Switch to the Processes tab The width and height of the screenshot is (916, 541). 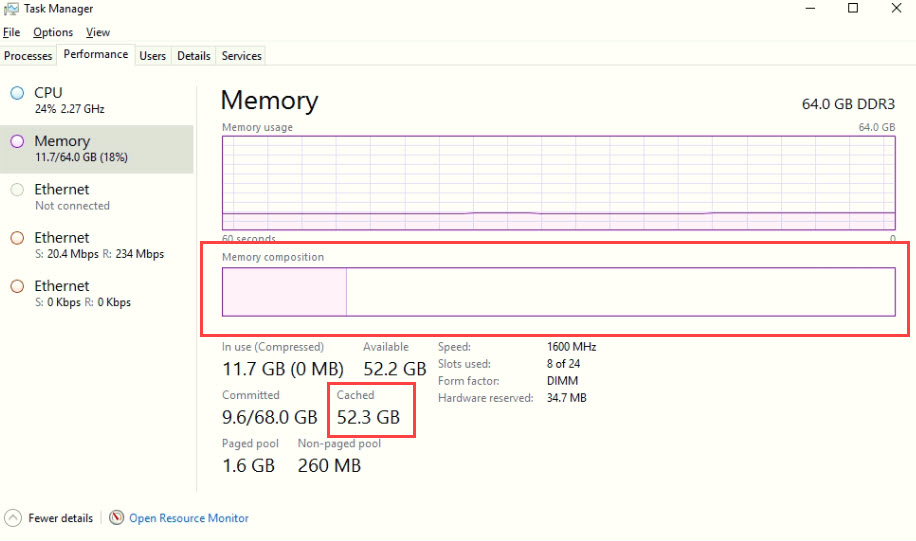tap(28, 56)
